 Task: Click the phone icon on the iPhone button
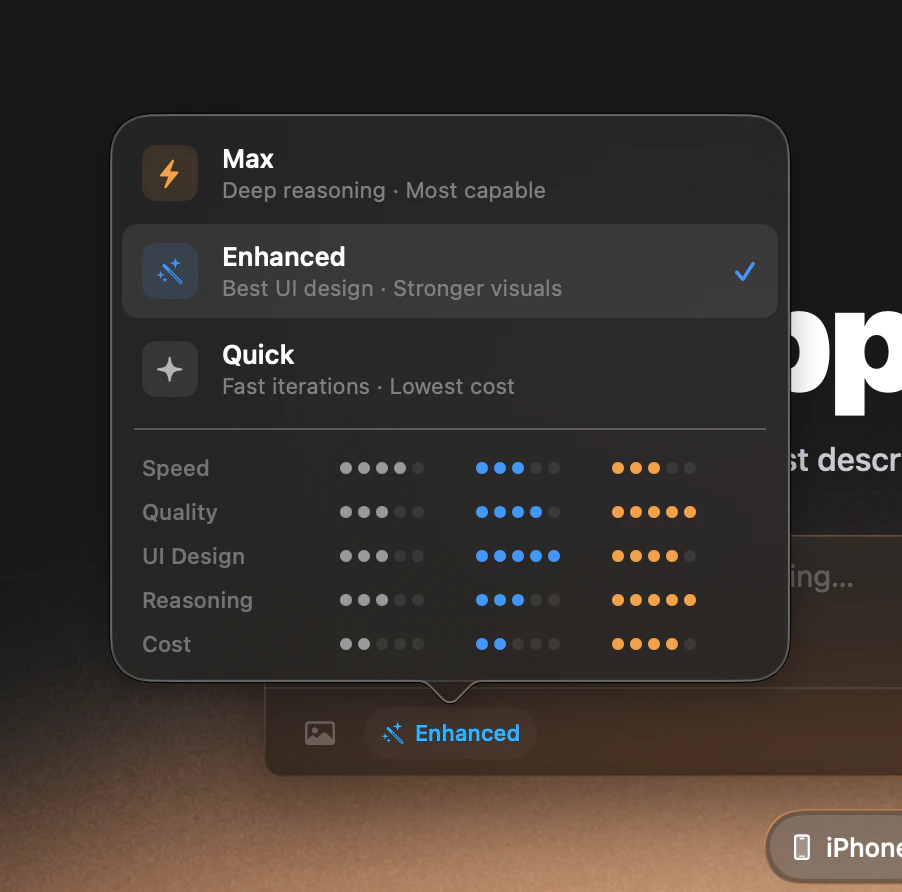pyautogui.click(x=800, y=847)
